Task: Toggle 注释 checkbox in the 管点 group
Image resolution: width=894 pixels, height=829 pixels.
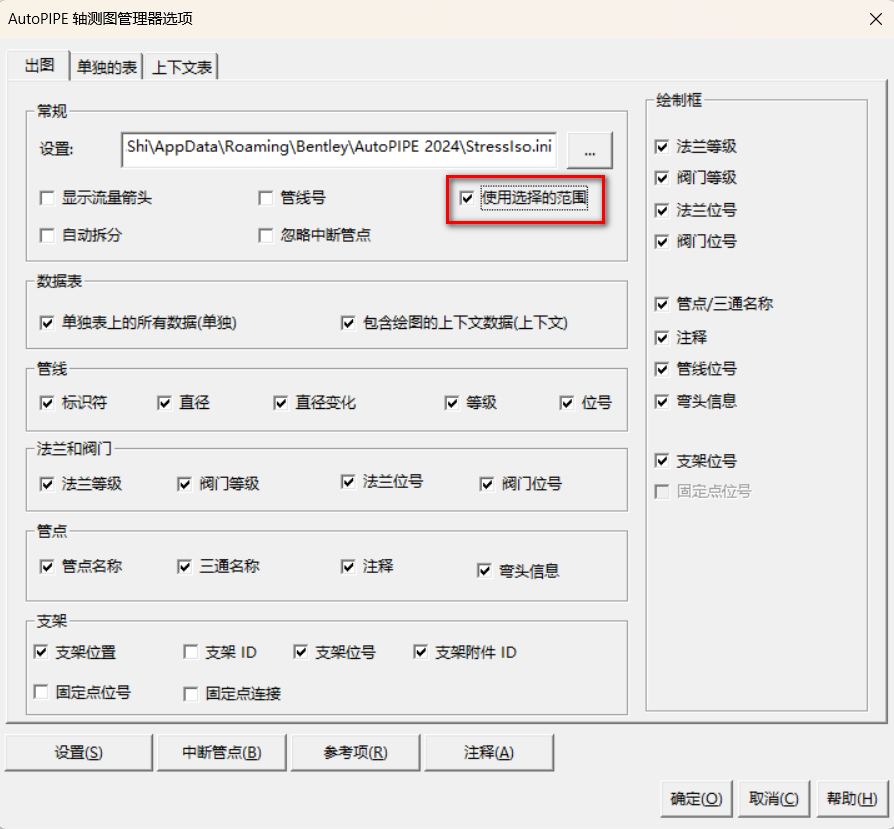Action: click(x=348, y=567)
